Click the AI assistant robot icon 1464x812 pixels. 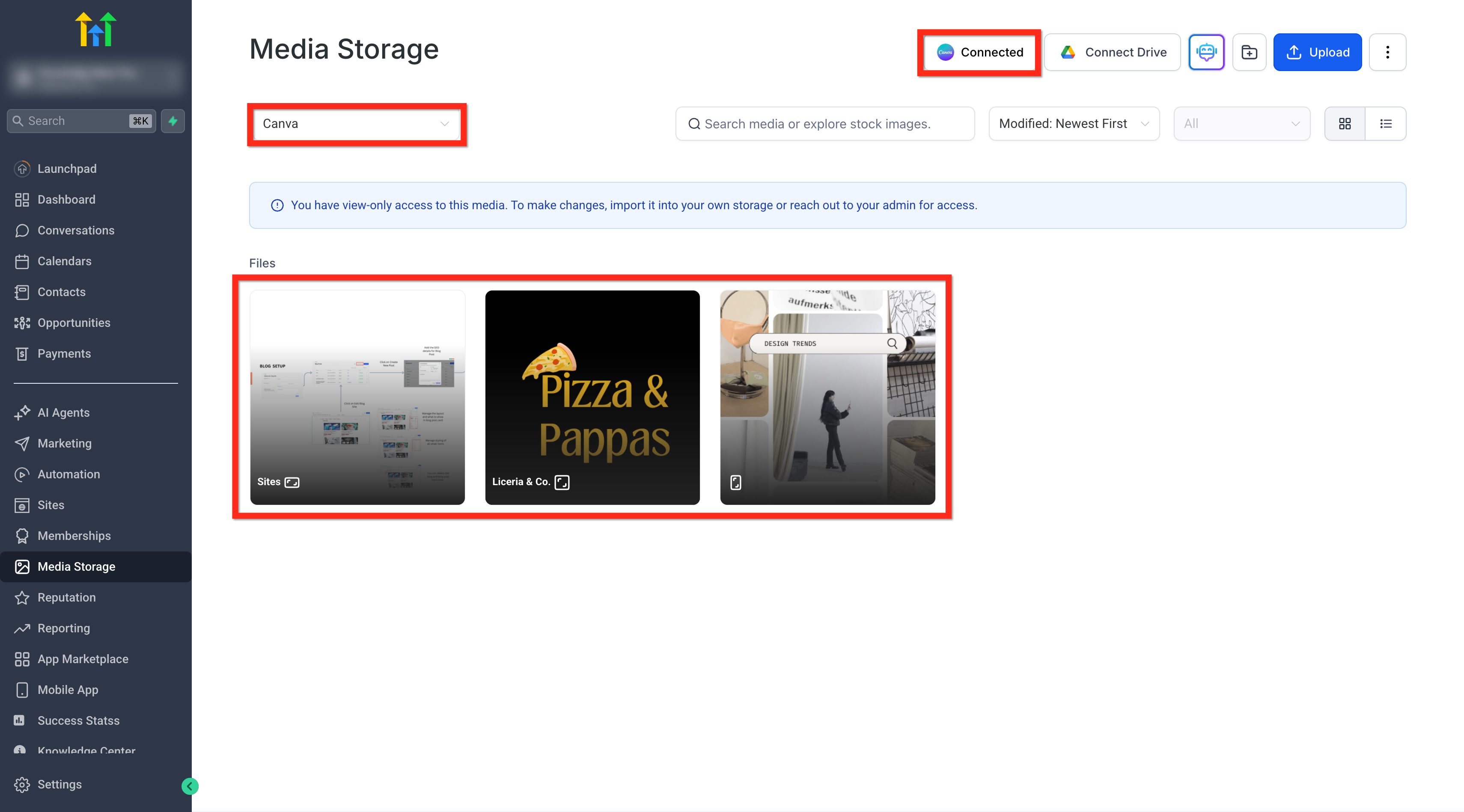point(1206,52)
